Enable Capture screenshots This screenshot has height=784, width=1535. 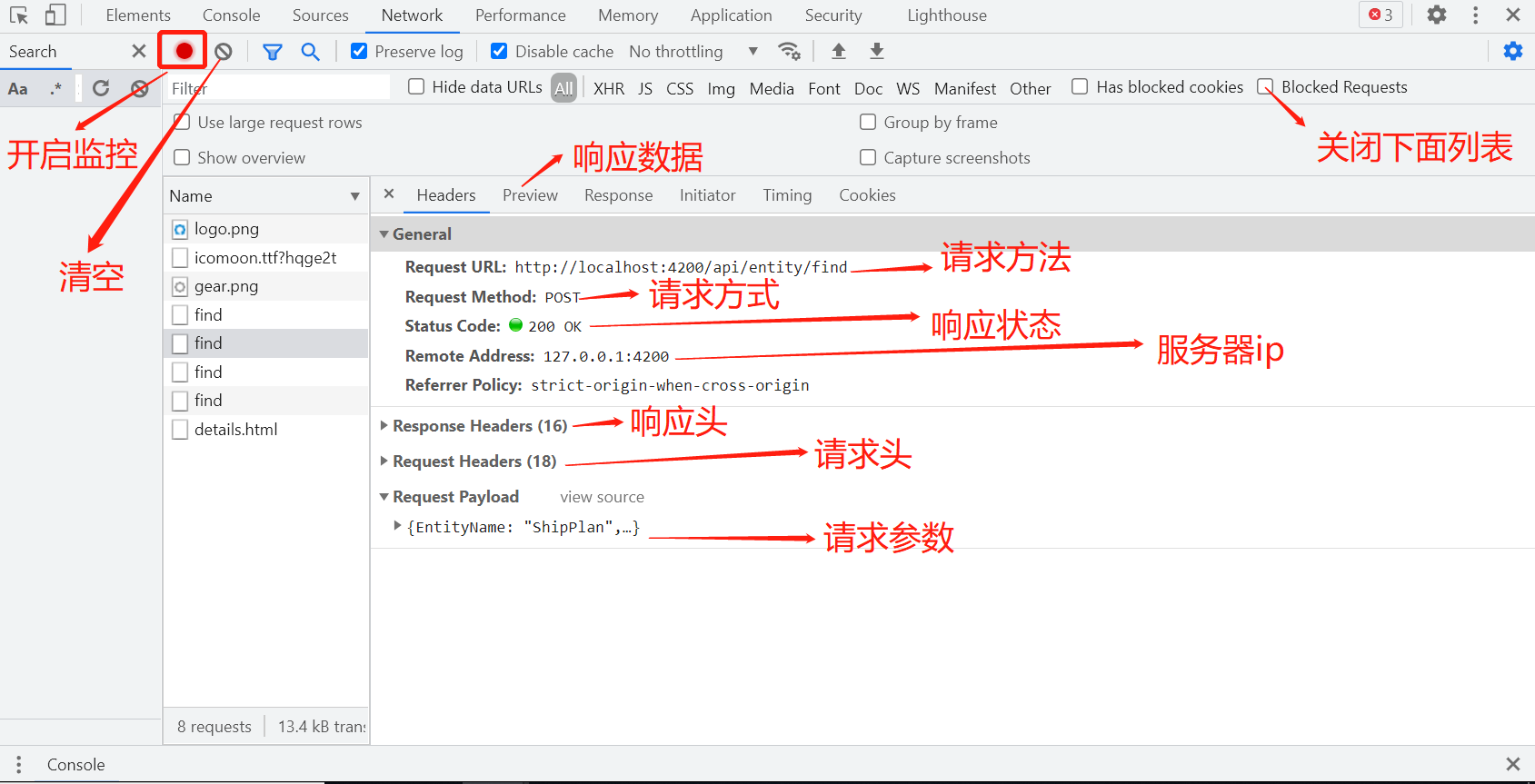[x=868, y=157]
